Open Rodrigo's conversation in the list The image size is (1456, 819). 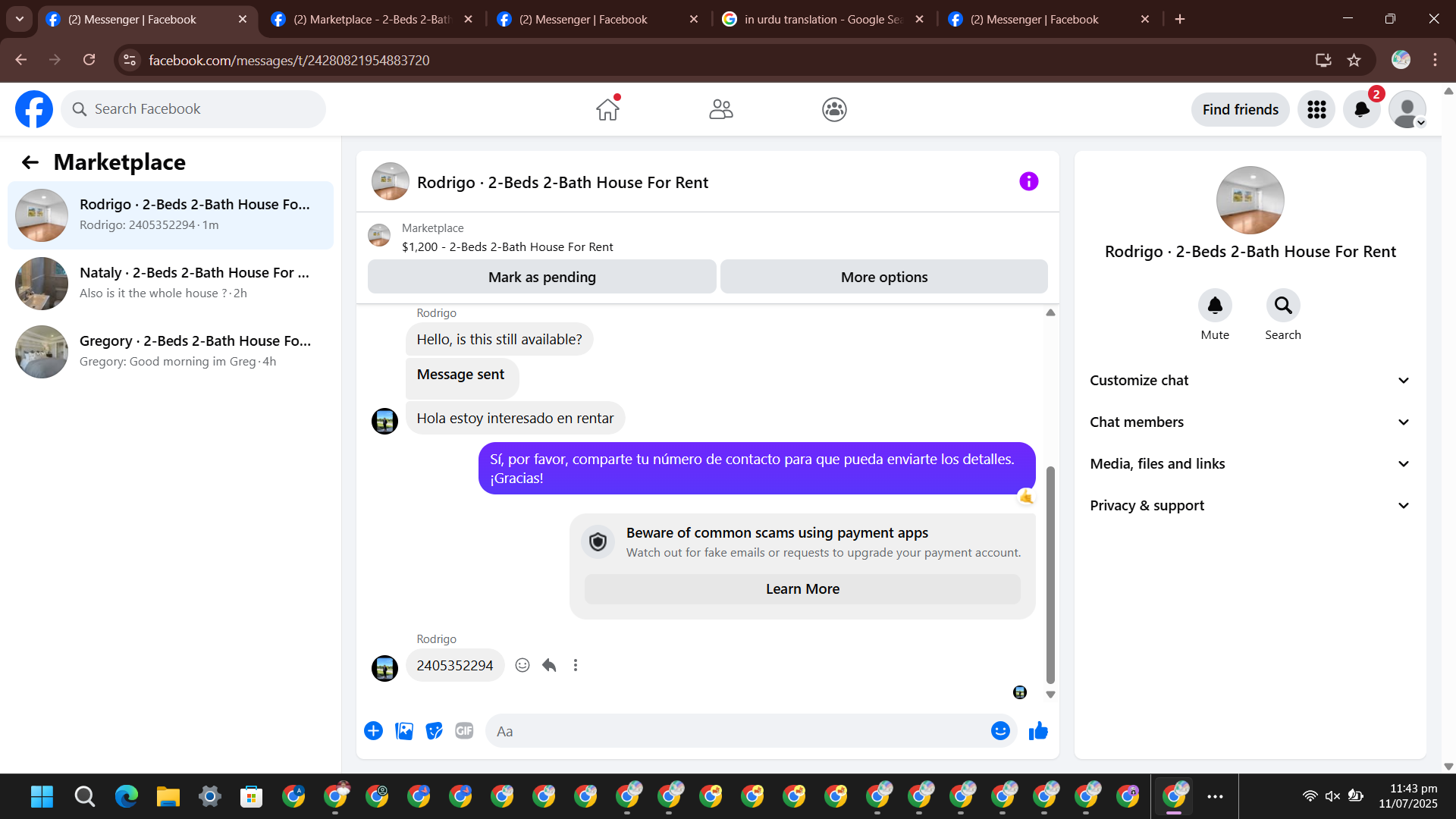tap(171, 215)
